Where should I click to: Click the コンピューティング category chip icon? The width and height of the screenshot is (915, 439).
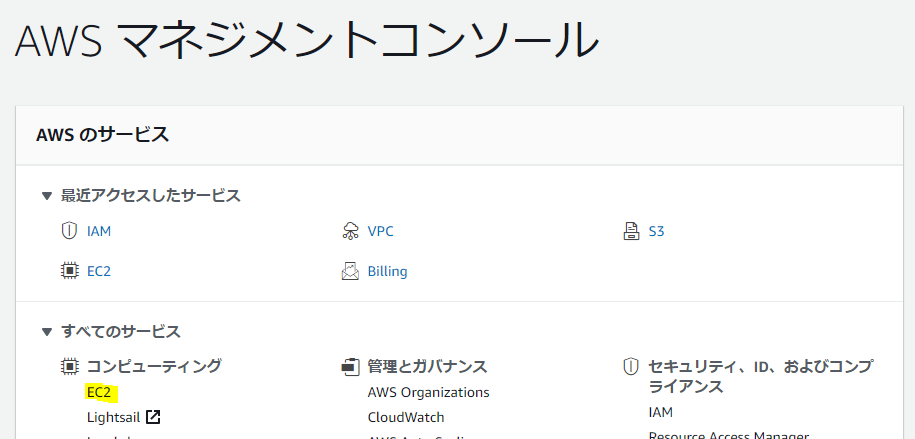point(69,367)
